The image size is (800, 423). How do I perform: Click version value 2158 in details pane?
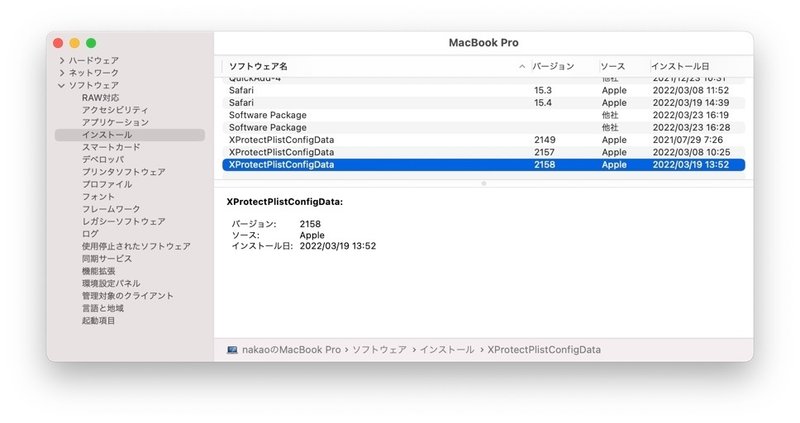(x=310, y=224)
